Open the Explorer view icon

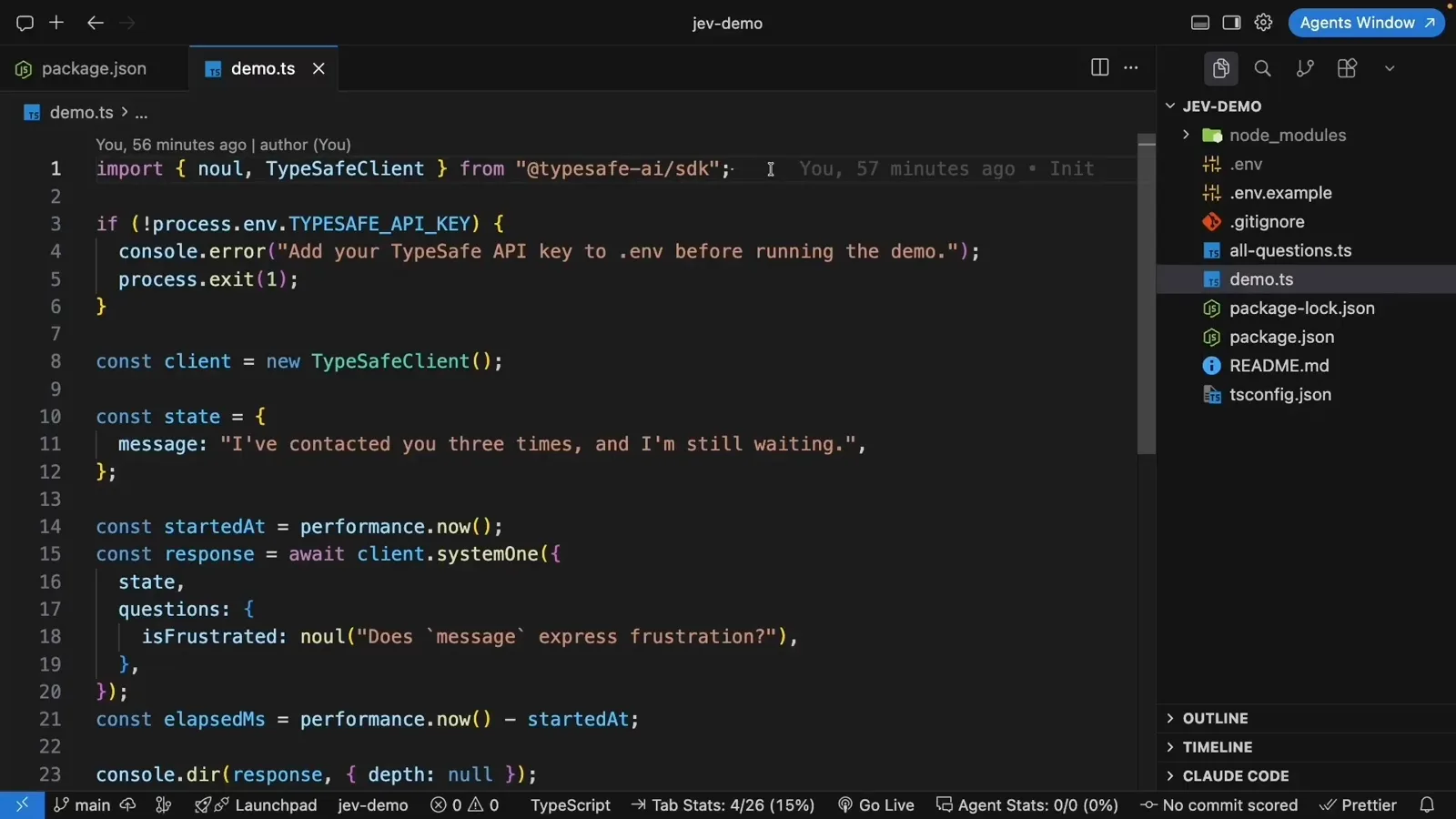[1220, 68]
